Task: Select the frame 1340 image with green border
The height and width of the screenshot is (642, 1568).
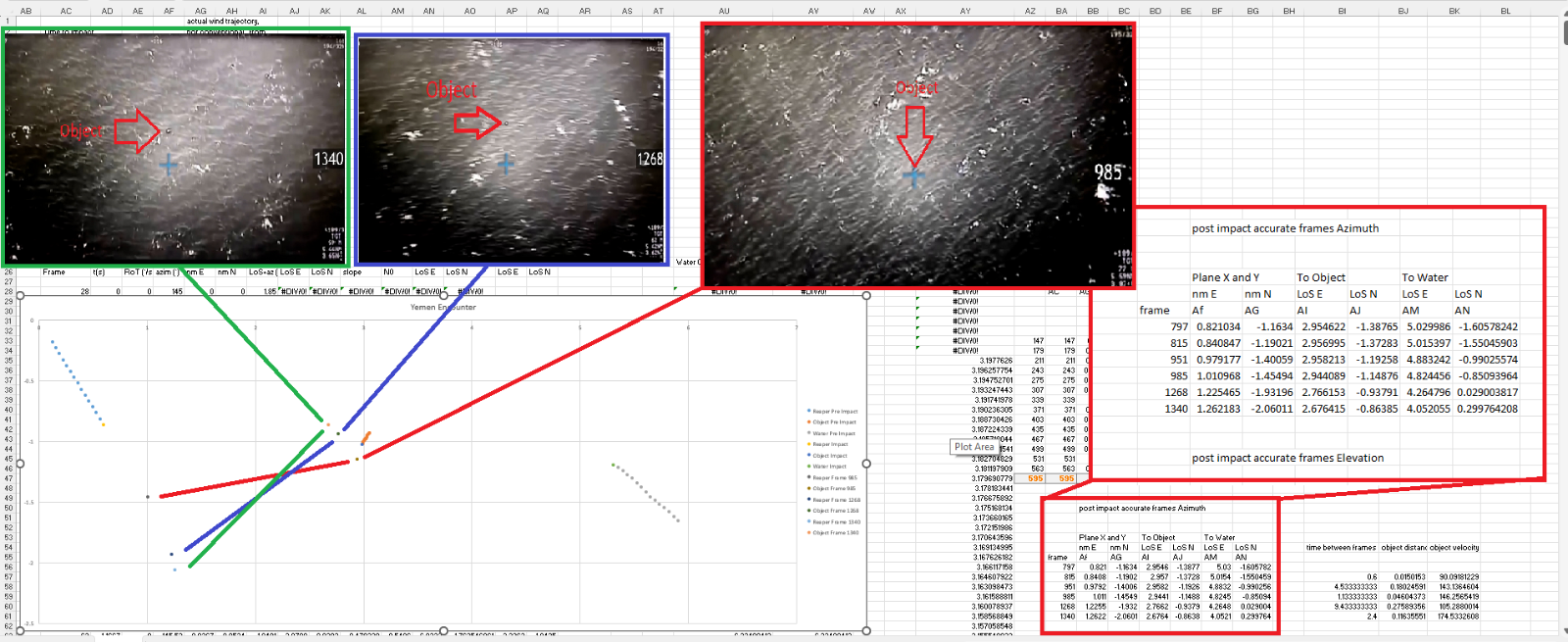Action: coord(176,147)
